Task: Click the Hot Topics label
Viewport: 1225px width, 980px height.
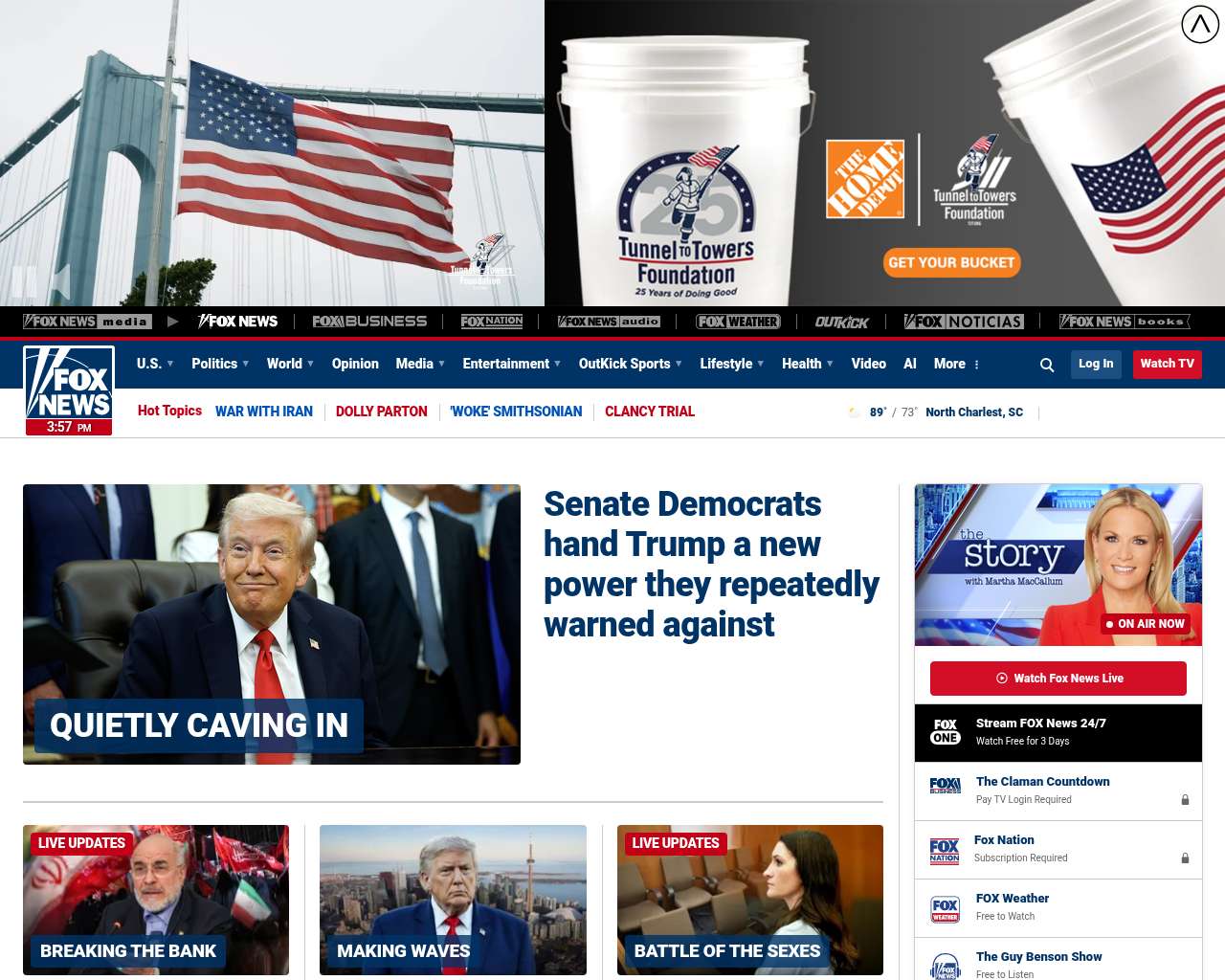Action: (x=169, y=411)
